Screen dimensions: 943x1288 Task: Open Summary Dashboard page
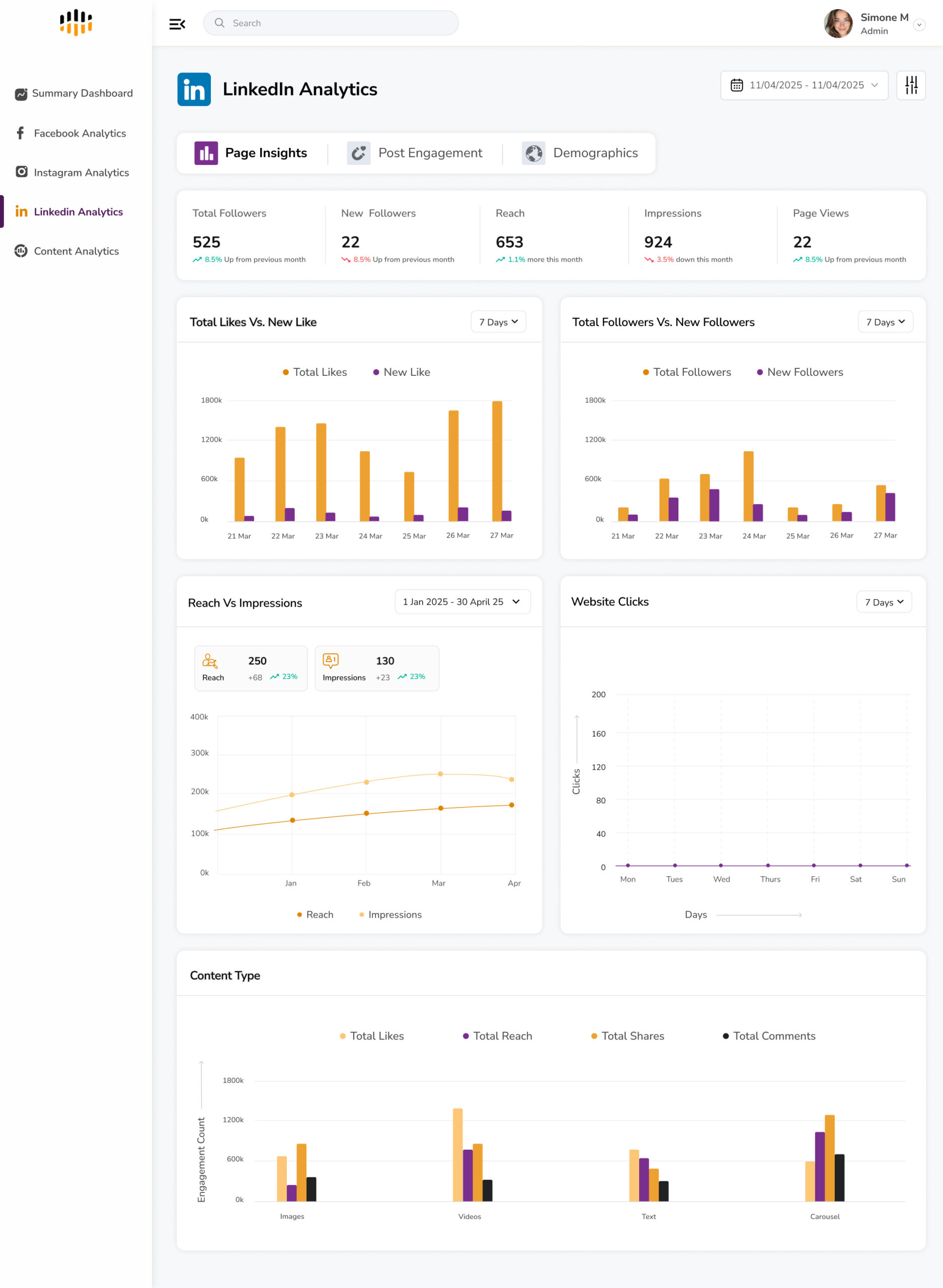coord(82,93)
